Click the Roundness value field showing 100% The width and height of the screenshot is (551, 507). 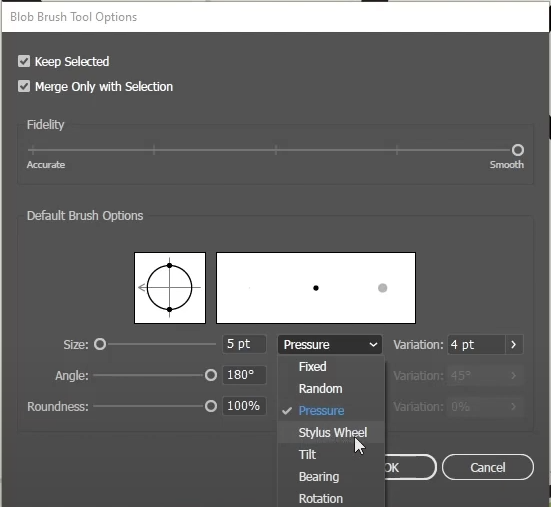coord(244,406)
